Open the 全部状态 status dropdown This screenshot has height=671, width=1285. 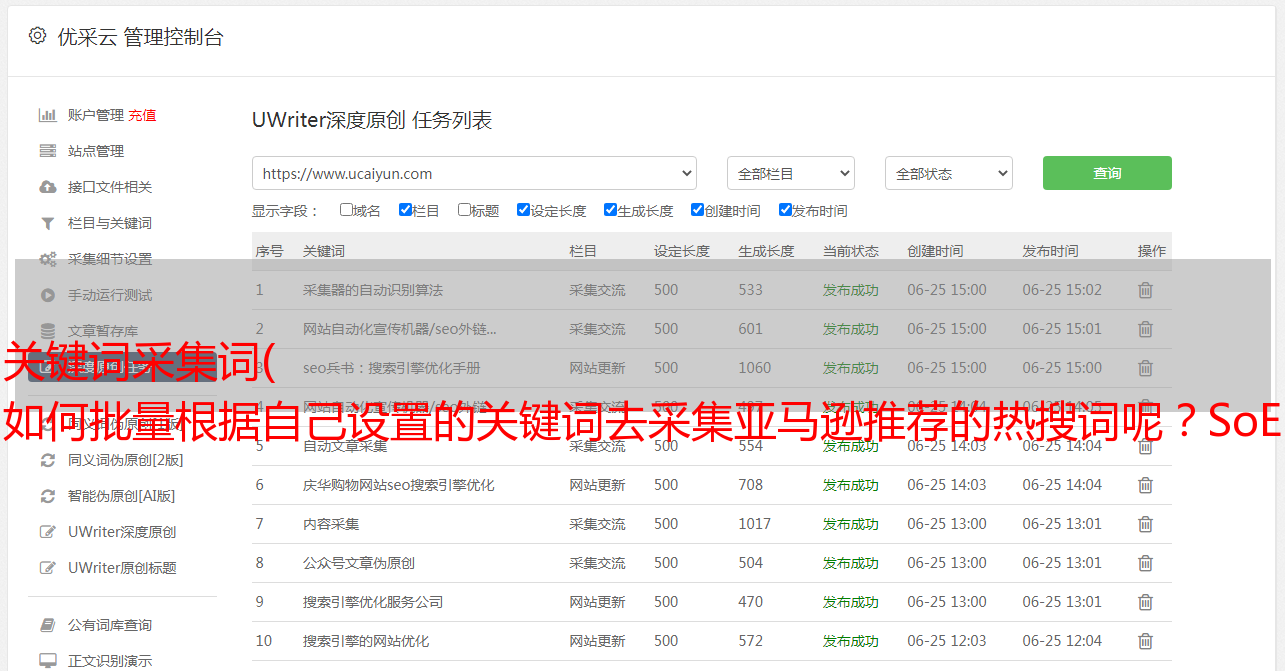coord(948,173)
